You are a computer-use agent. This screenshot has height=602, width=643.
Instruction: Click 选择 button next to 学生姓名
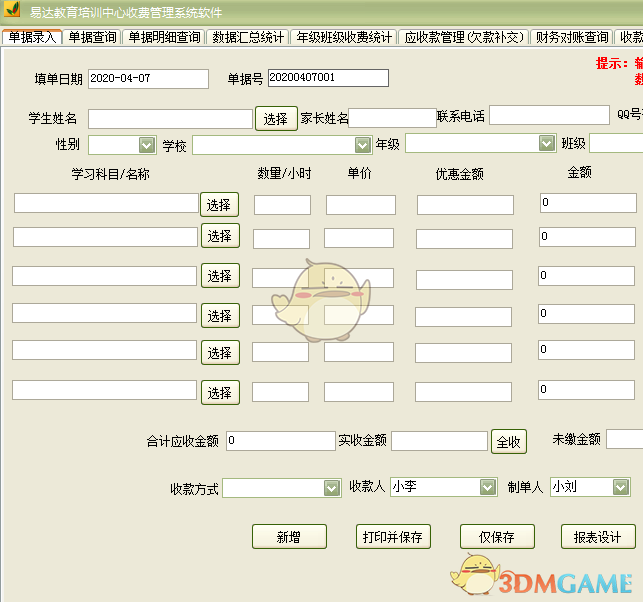pyautogui.click(x=276, y=119)
